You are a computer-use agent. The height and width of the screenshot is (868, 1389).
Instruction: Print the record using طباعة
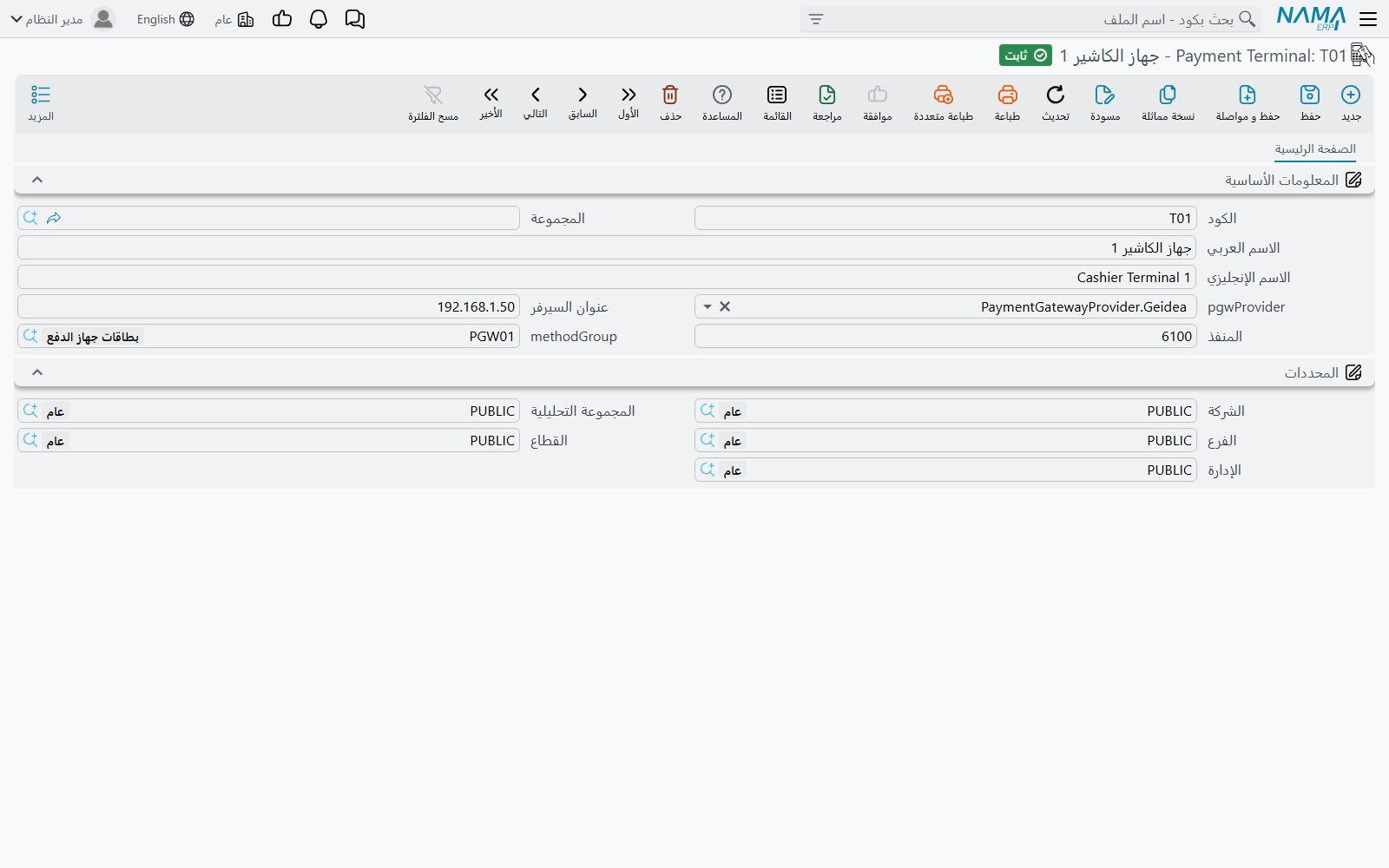1007,102
